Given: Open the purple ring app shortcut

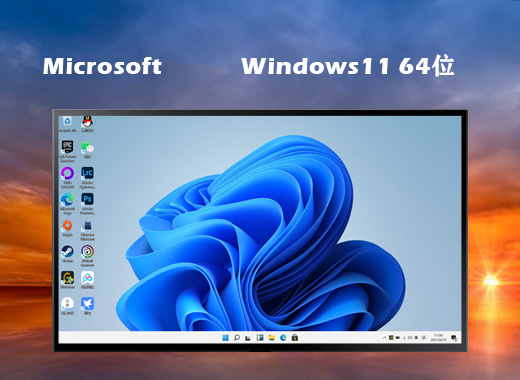Looking at the screenshot, I should pyautogui.click(x=67, y=177).
